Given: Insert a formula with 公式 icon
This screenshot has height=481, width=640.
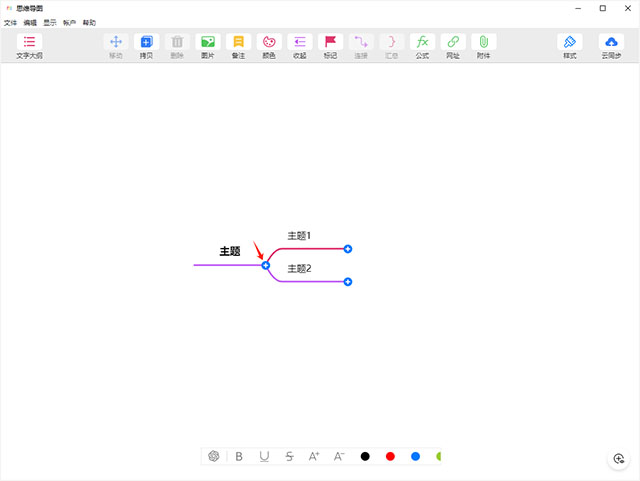Looking at the screenshot, I should pyautogui.click(x=422, y=43).
